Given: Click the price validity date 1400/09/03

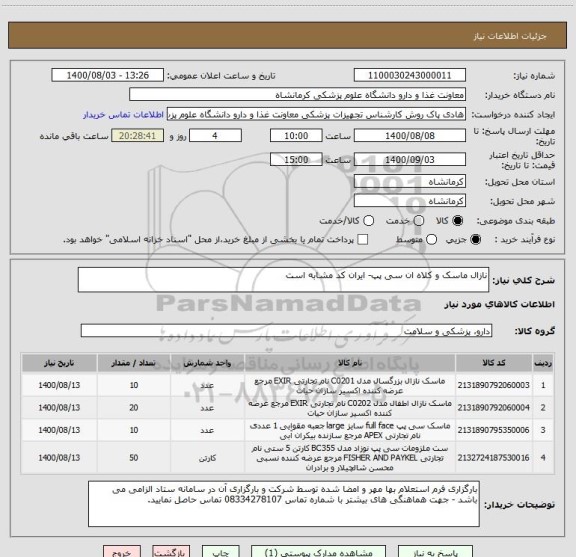Looking at the screenshot, I should pyautogui.click(x=410, y=159).
